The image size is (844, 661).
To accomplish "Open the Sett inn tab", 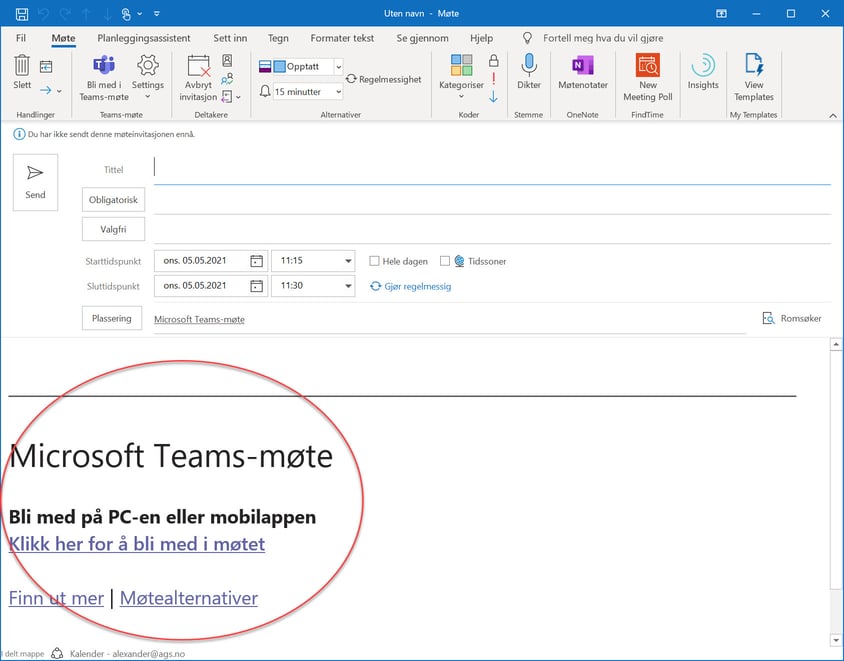I will click(x=230, y=38).
